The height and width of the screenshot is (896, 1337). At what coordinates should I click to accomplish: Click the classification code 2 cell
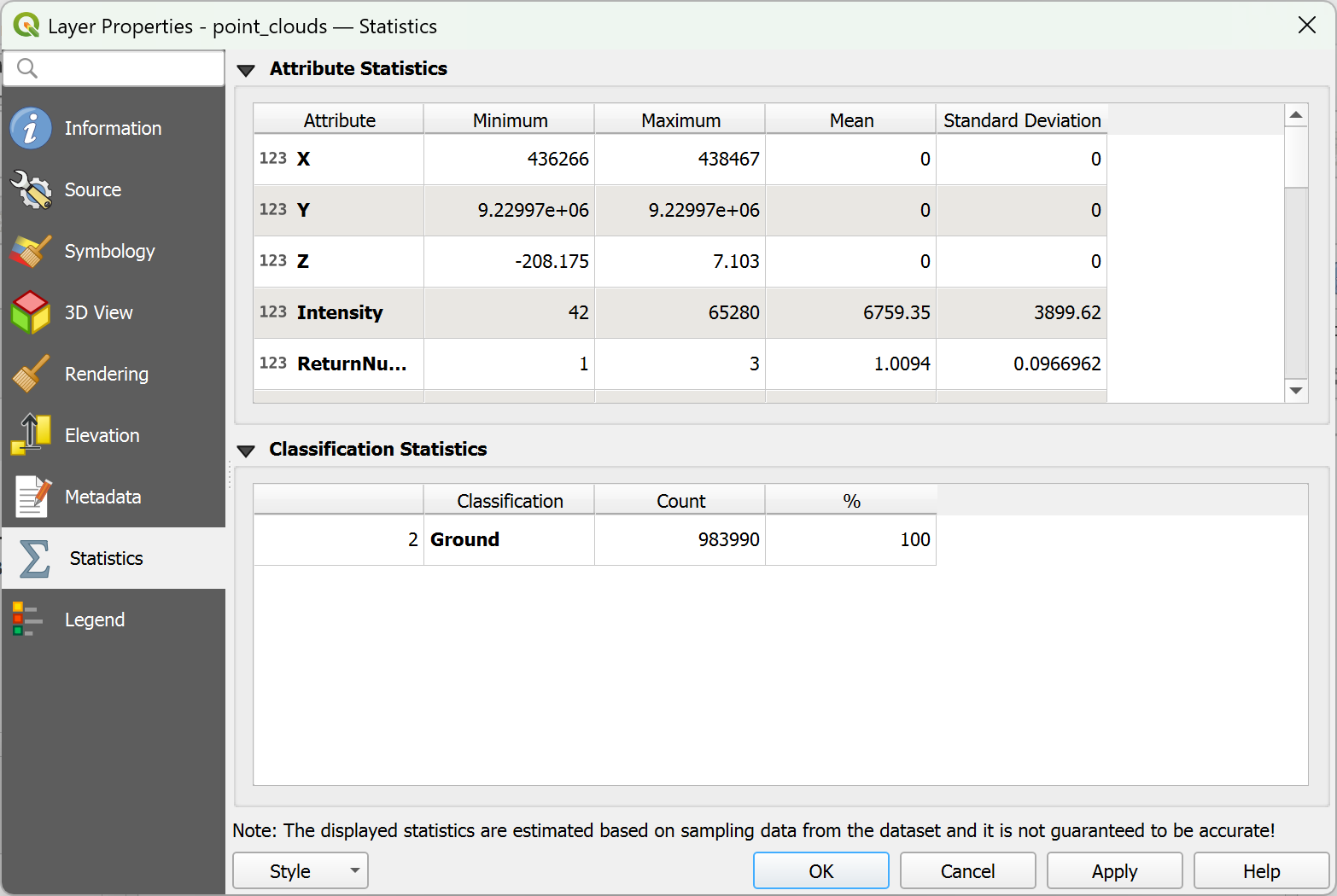[x=339, y=539]
